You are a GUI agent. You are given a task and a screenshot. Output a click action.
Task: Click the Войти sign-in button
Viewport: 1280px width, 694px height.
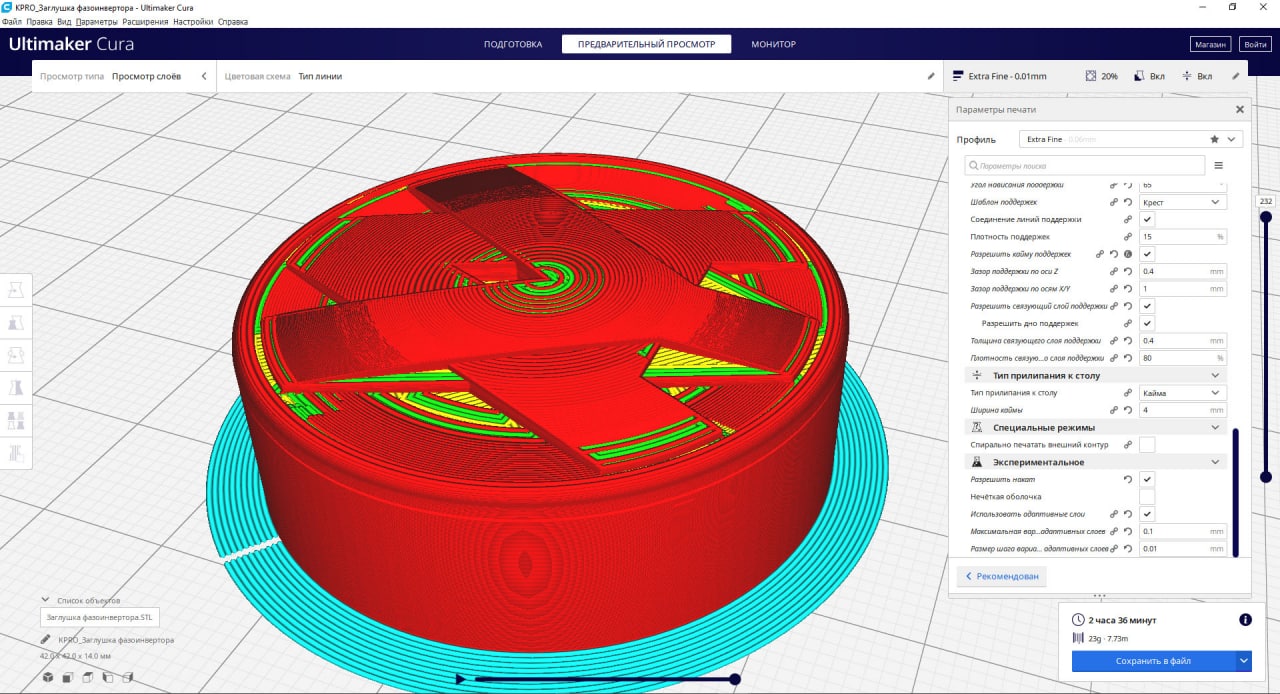pos(1254,44)
